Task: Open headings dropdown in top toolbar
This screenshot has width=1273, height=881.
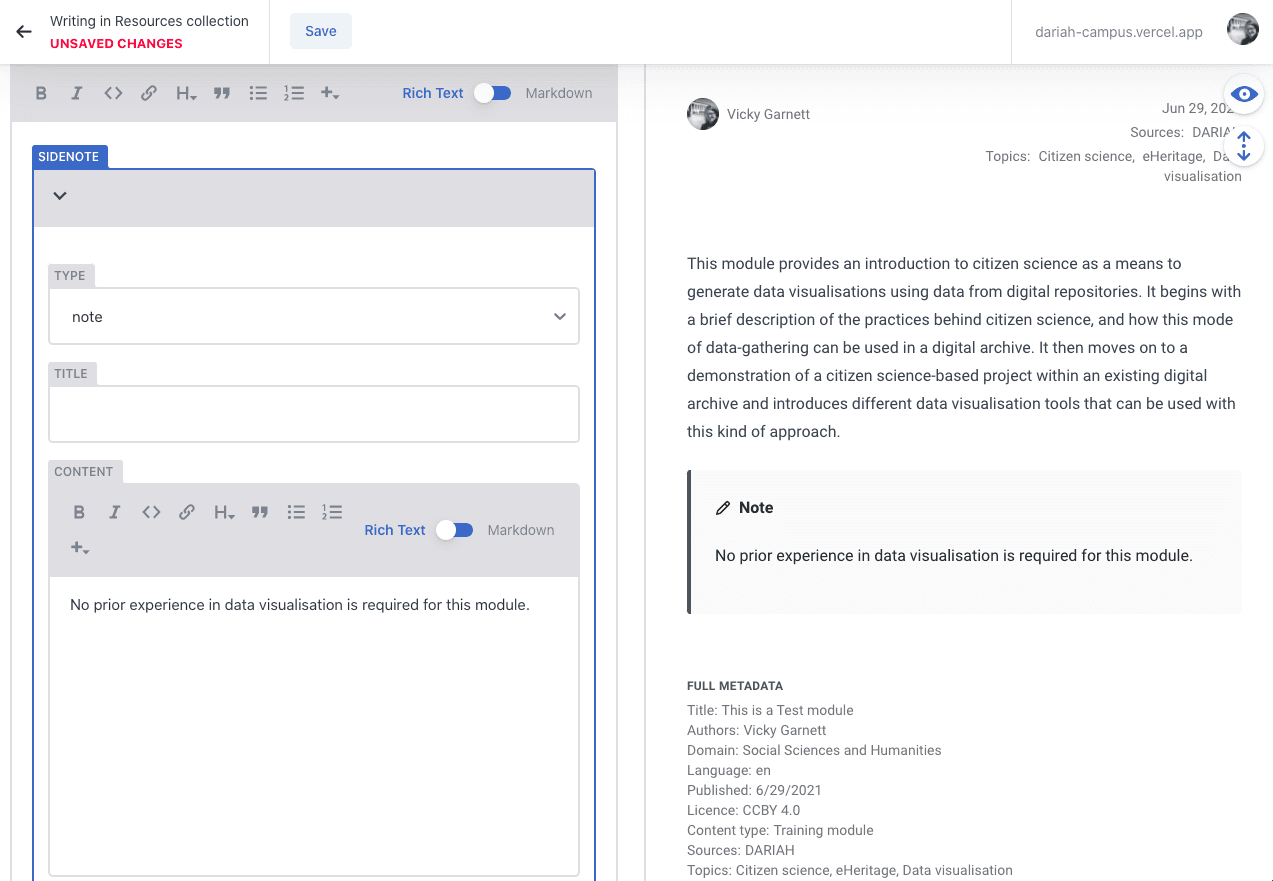Action: tap(186, 93)
